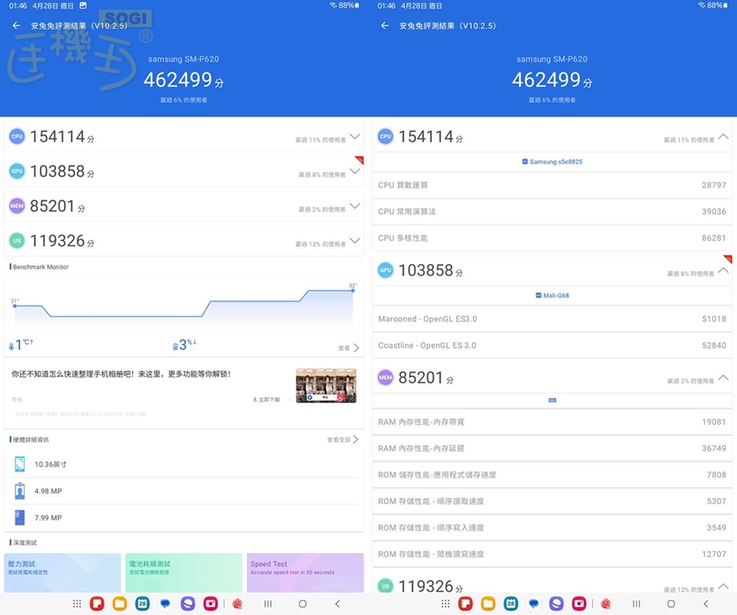Select the ROM 順序讀取速度 row scoring 5307
The width and height of the screenshot is (737, 615).
(552, 501)
